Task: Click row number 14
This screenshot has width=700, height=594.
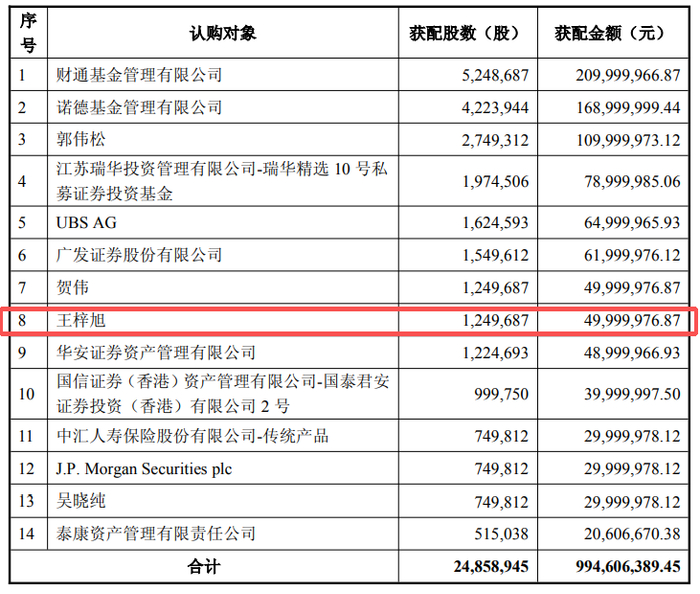Action: coord(26,534)
